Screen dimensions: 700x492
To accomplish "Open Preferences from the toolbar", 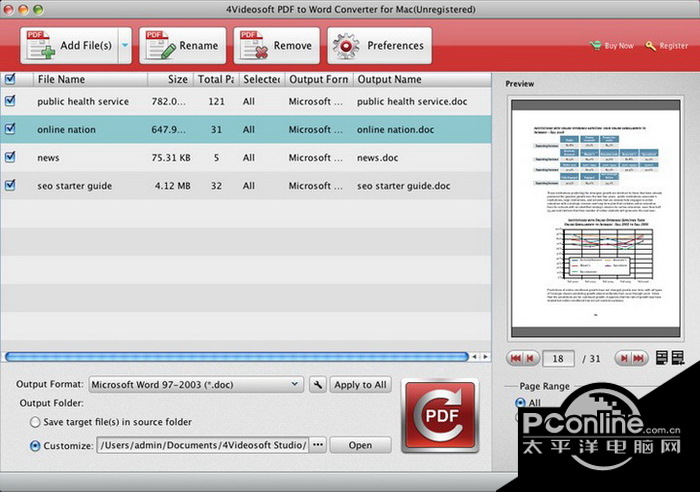I will 379,46.
